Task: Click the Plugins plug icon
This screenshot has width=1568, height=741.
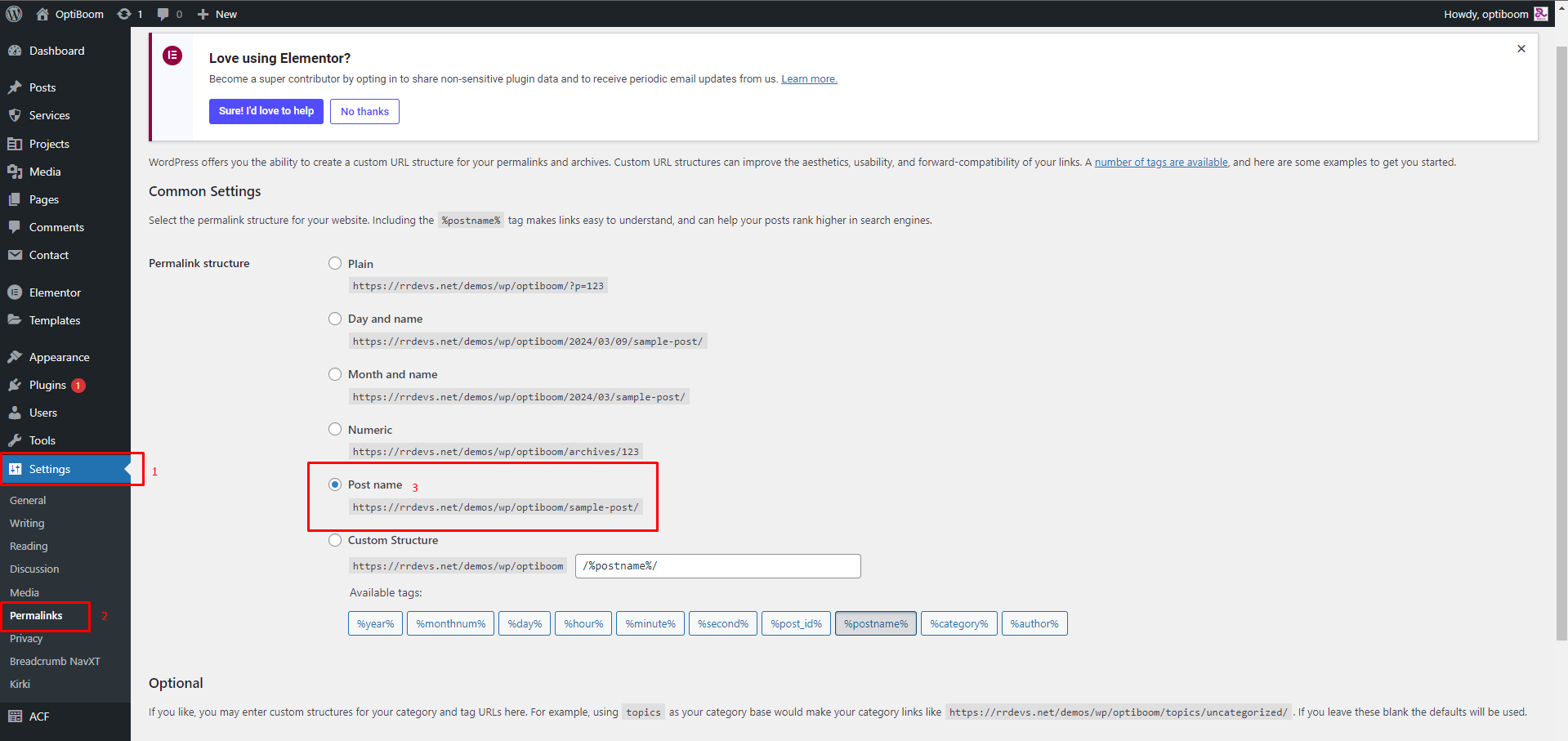Action: pyautogui.click(x=15, y=385)
